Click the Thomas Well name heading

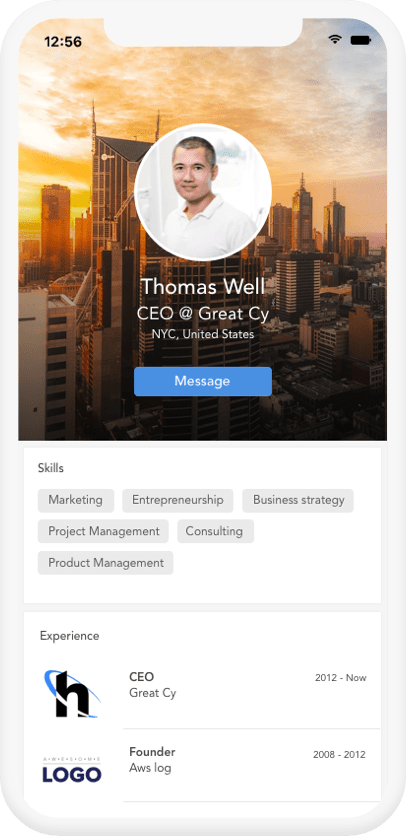pyautogui.click(x=203, y=287)
